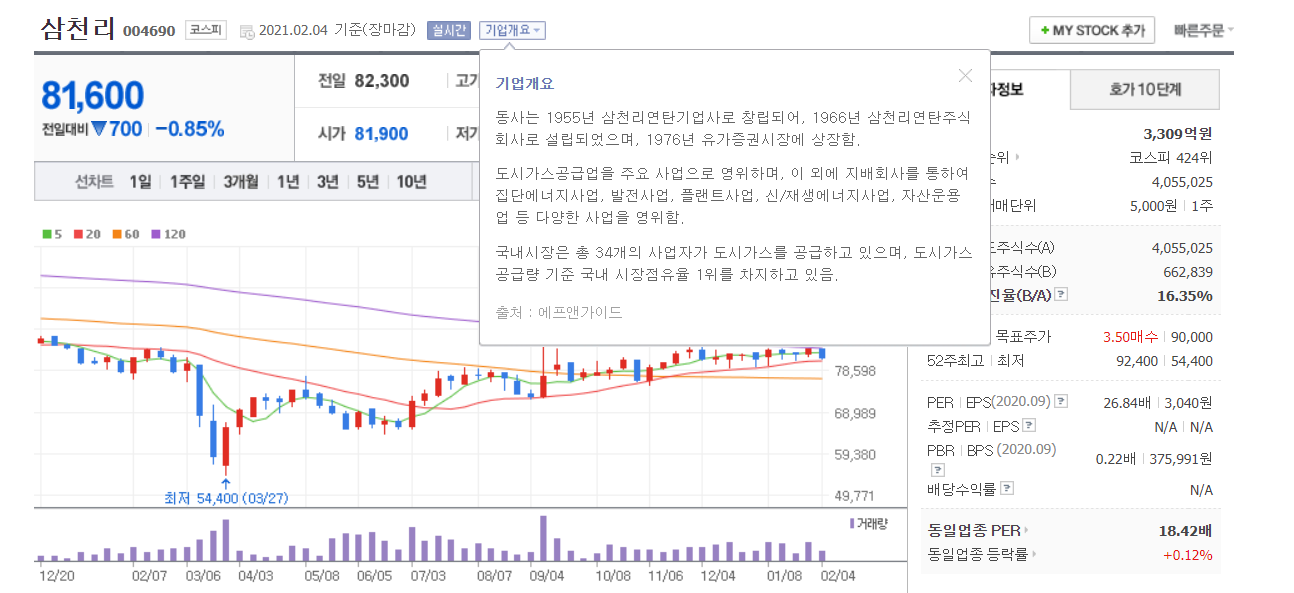Click the 기업개요 popup heading
This screenshot has height=593, width=1294.
pos(525,84)
